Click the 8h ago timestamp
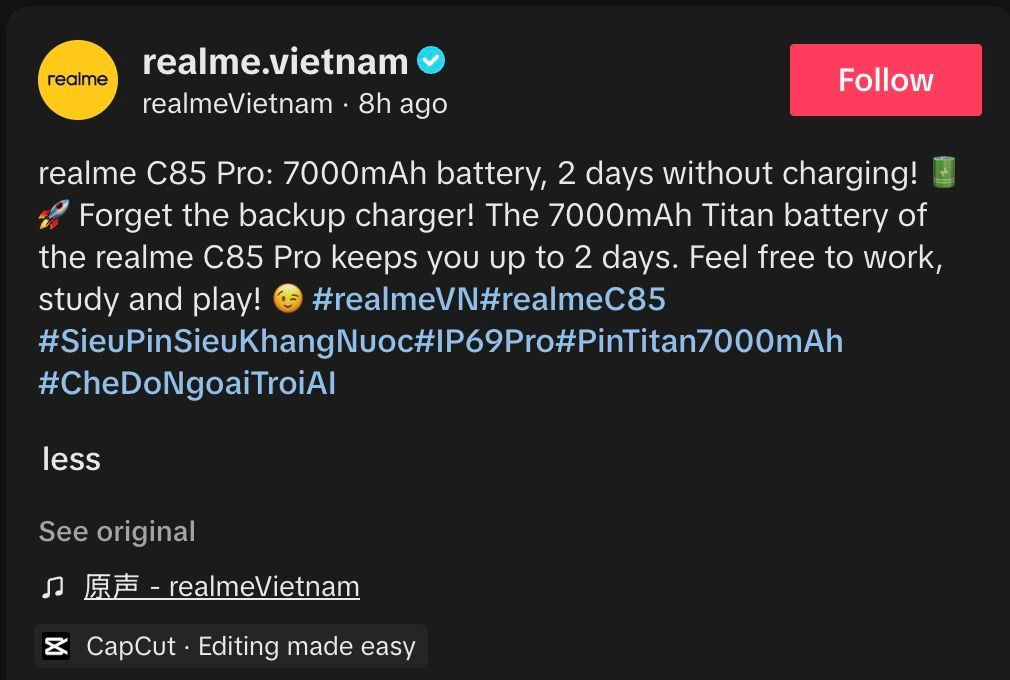1010x680 pixels. (400, 103)
